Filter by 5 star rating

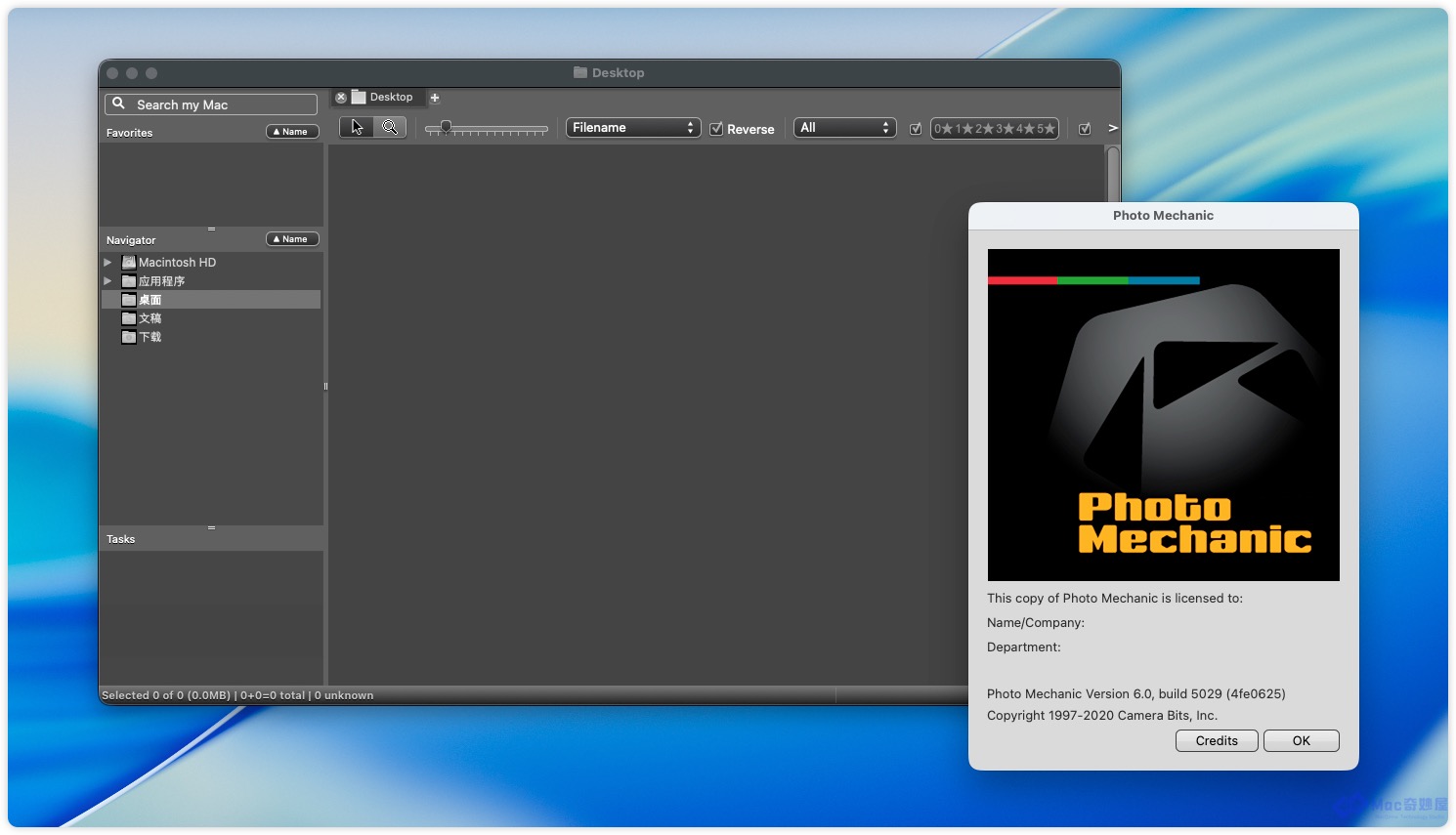[1047, 129]
